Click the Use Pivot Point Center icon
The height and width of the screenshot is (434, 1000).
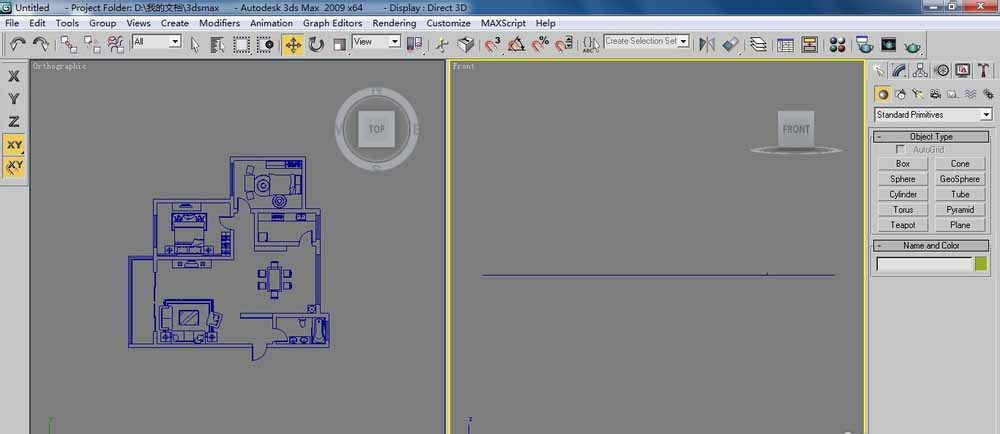415,44
